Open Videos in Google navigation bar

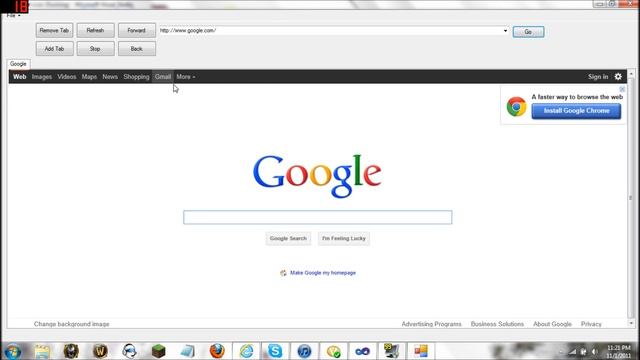(67, 77)
